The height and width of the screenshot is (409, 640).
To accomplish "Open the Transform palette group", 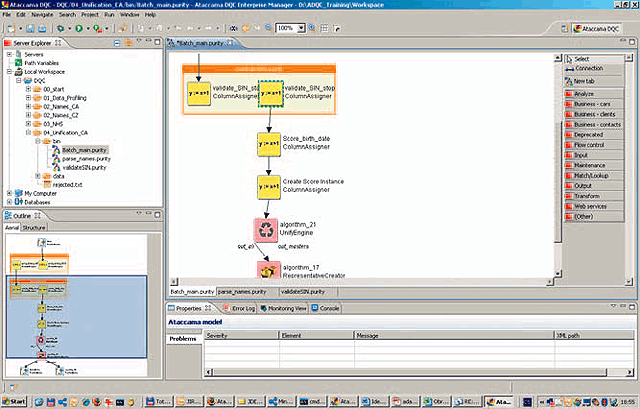I will click(x=593, y=196).
